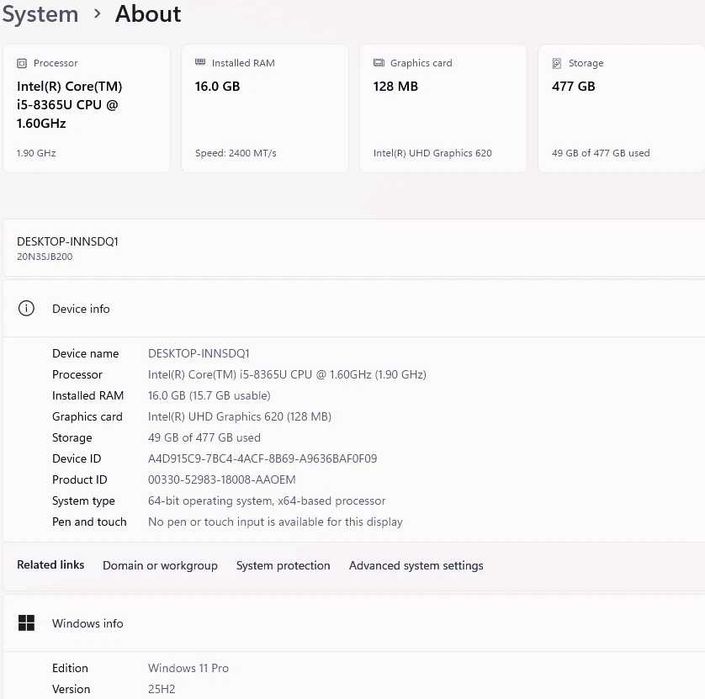Click the 'Device ID' row label
The height and width of the screenshot is (699, 705).
click(x=76, y=459)
